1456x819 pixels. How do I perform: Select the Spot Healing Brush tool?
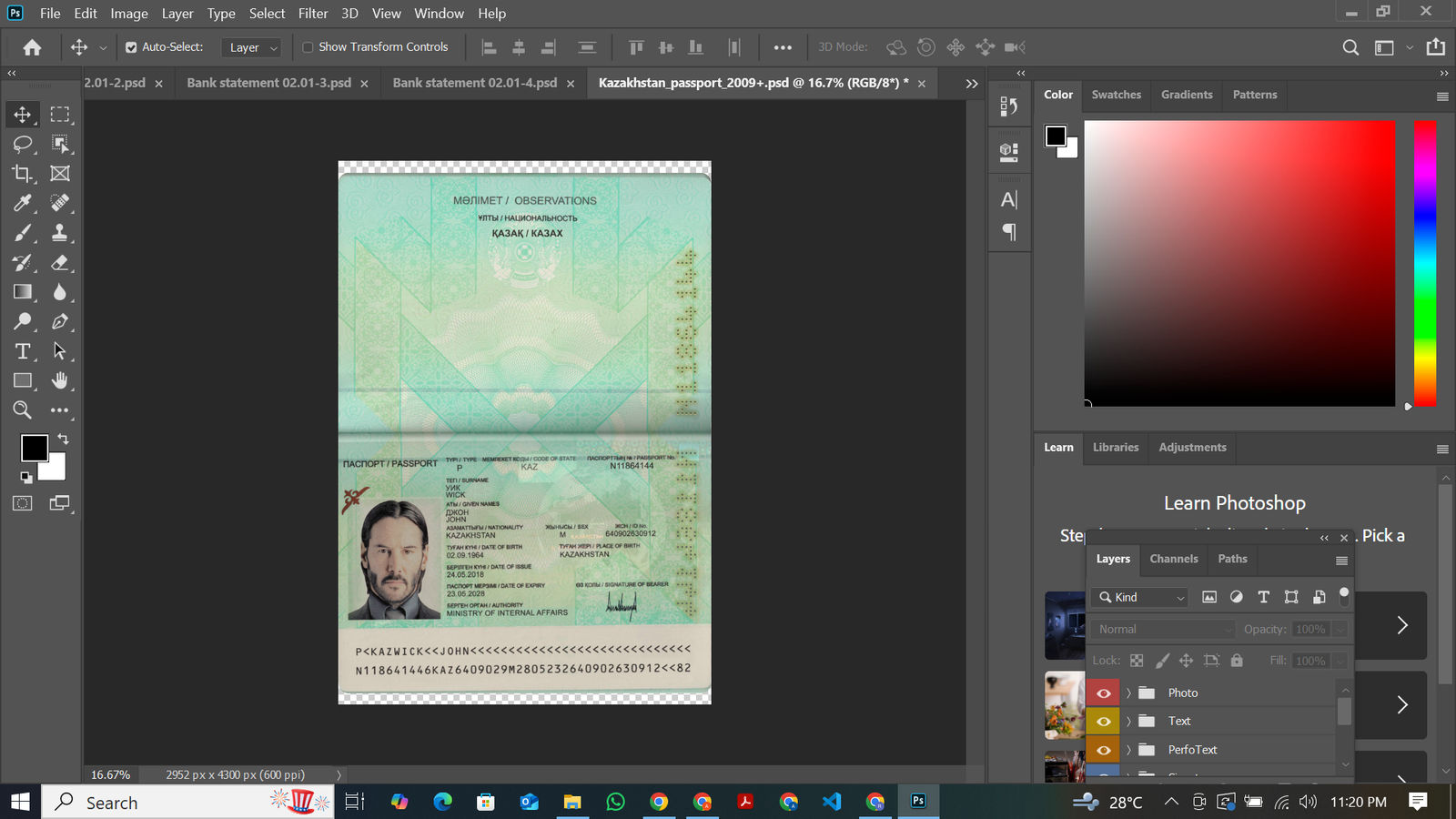tap(60, 203)
